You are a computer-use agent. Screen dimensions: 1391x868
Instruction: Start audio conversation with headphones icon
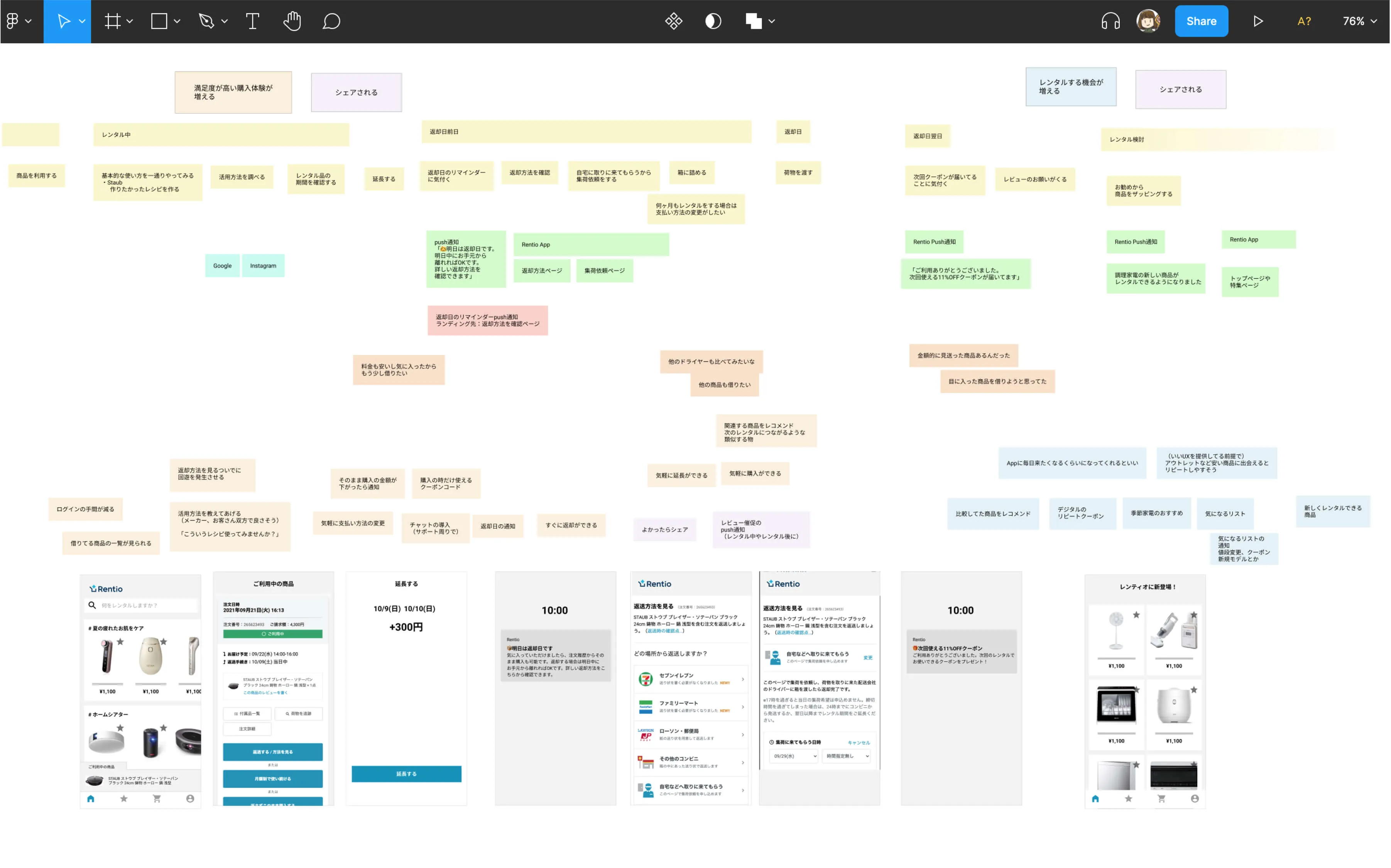click(x=1110, y=21)
